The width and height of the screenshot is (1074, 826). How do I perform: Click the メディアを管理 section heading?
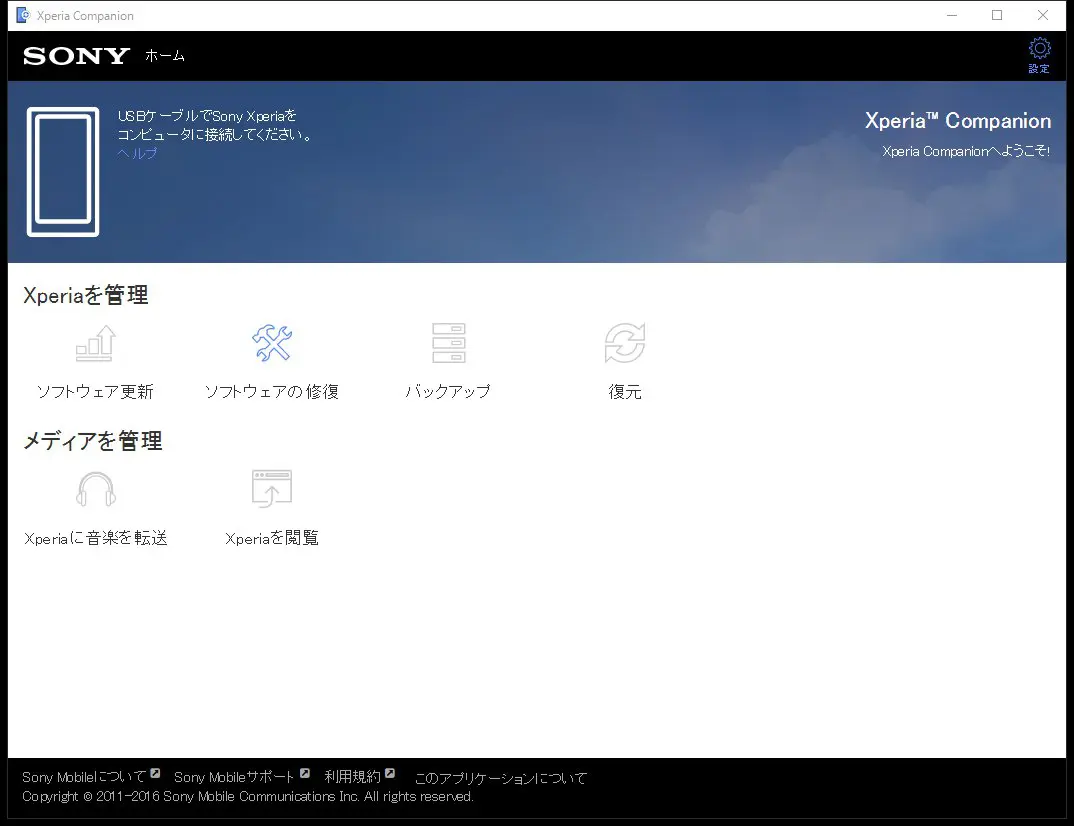tap(92, 440)
